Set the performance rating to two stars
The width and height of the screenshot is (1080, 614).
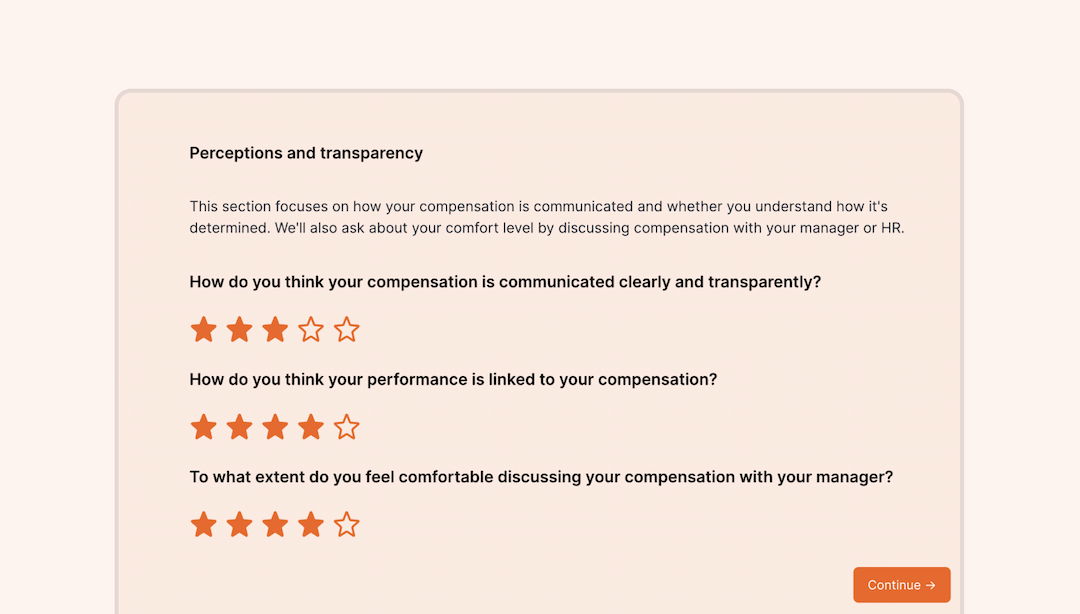239,427
